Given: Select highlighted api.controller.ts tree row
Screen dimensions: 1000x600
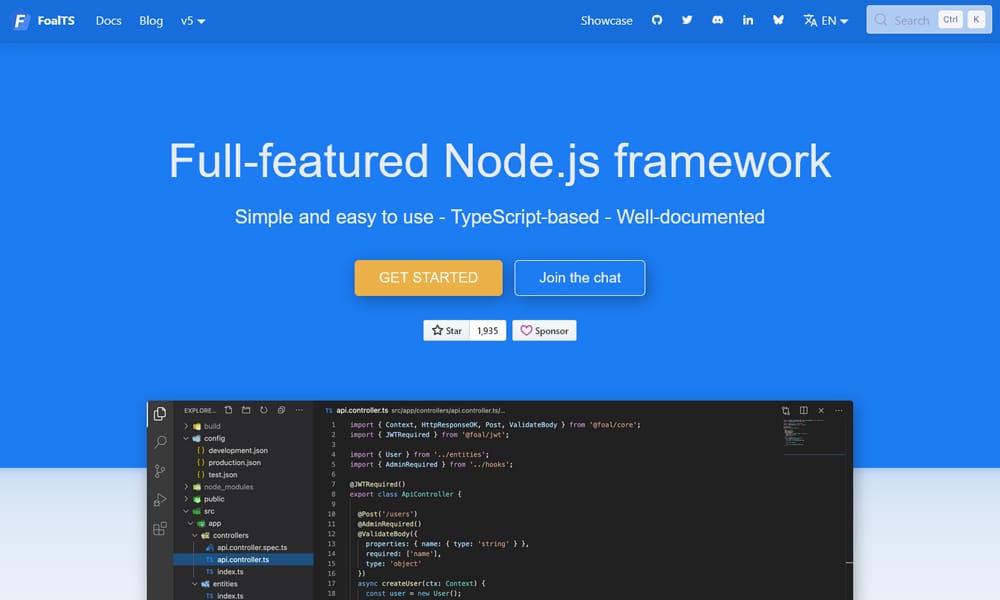Looking at the screenshot, I should tap(244, 559).
